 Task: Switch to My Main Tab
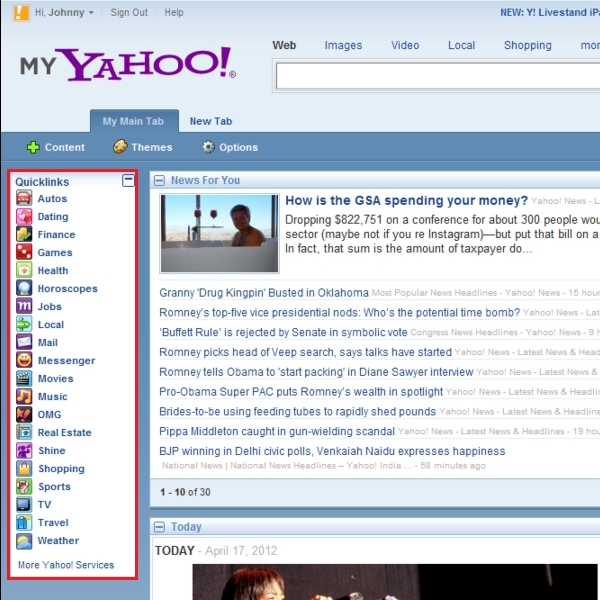[134, 121]
